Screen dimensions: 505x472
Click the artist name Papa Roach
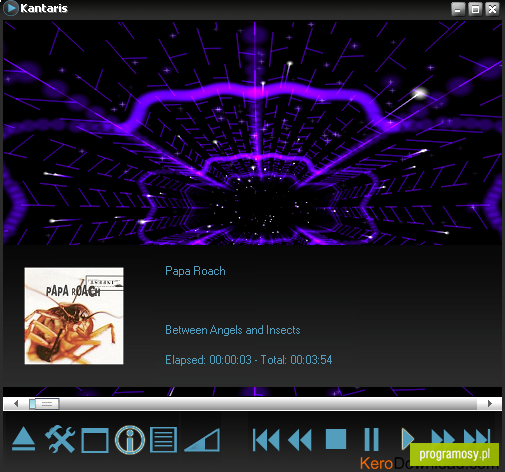click(x=195, y=271)
